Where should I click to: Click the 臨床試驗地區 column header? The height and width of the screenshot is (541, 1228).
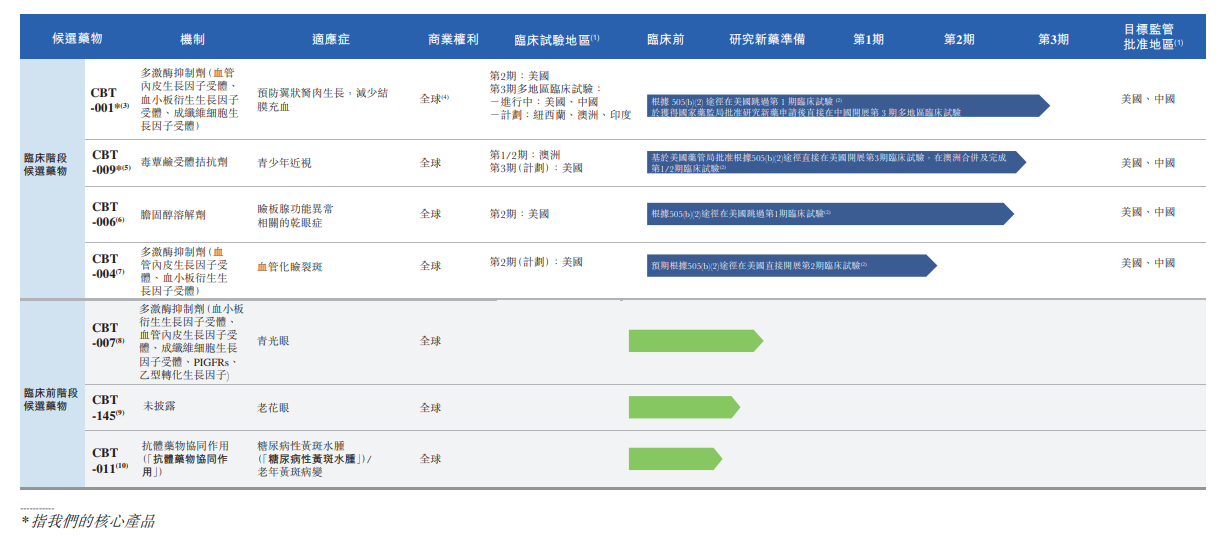(x=556, y=39)
